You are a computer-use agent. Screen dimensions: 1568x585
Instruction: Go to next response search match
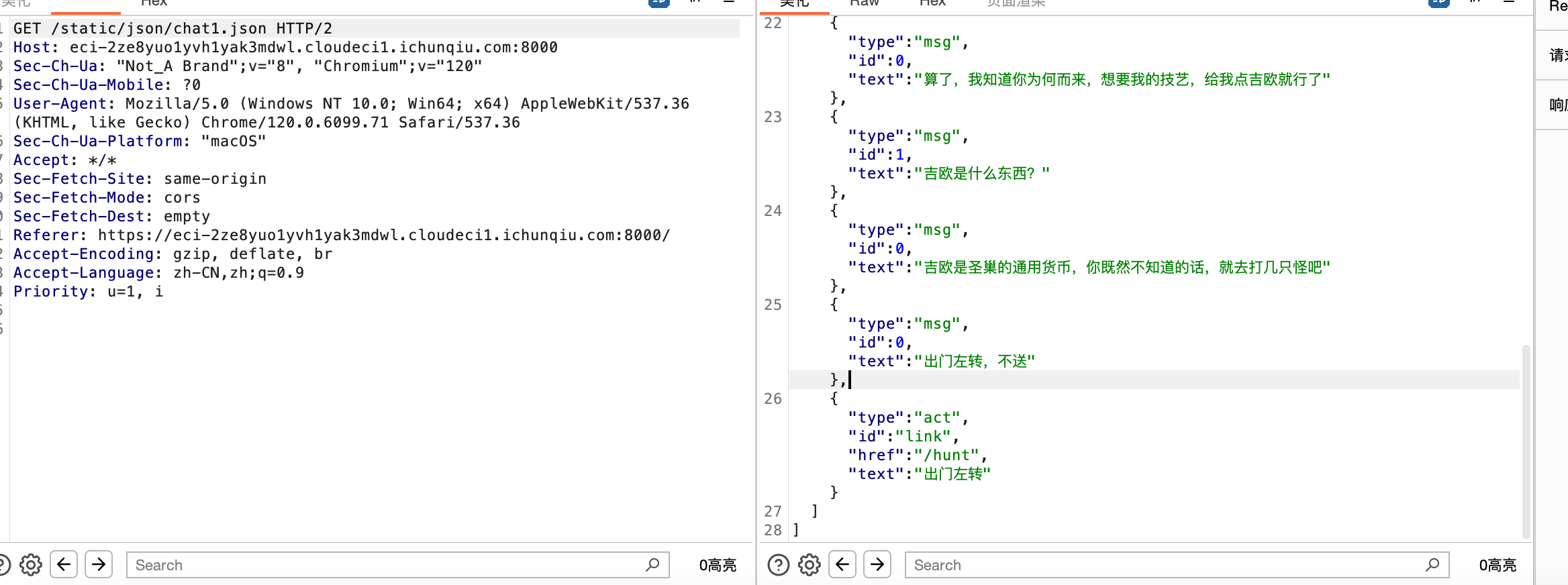[877, 565]
